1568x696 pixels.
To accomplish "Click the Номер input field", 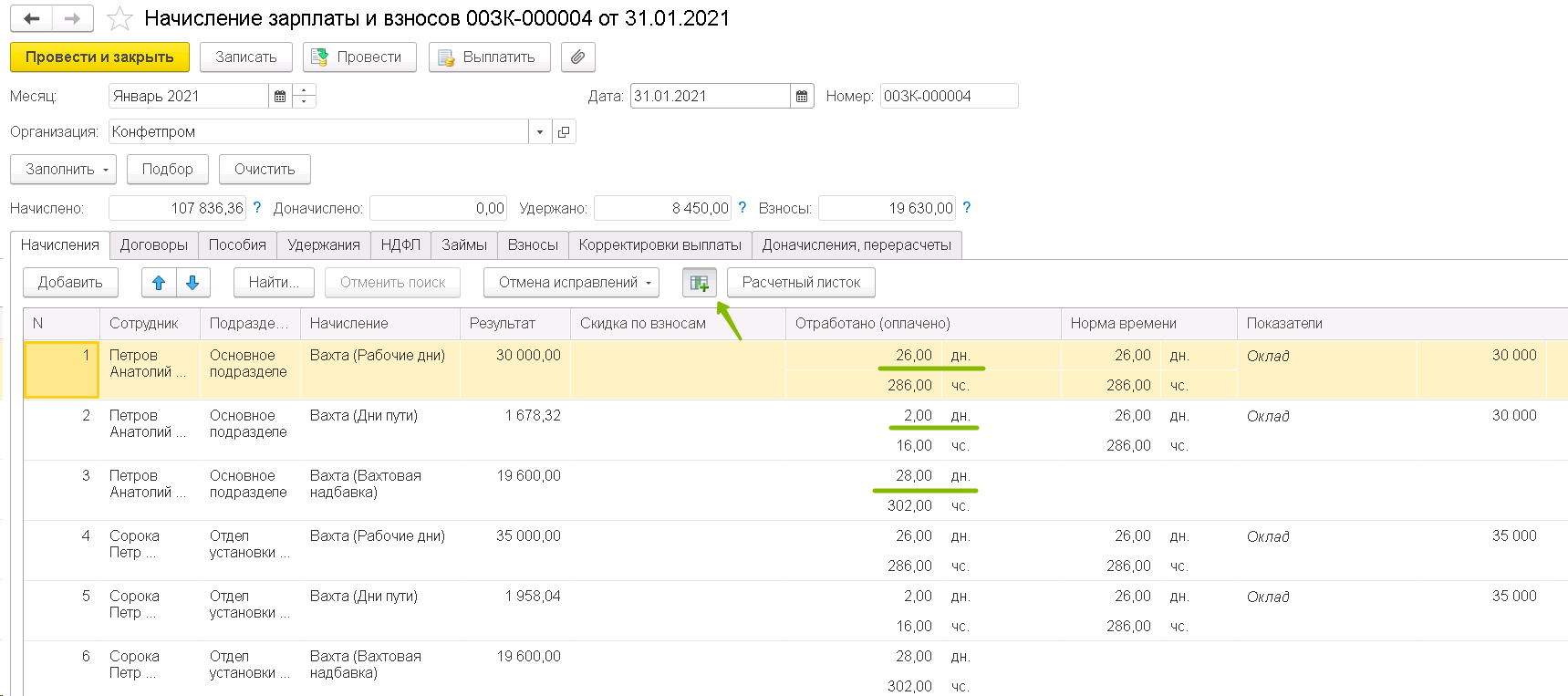I will point(949,96).
